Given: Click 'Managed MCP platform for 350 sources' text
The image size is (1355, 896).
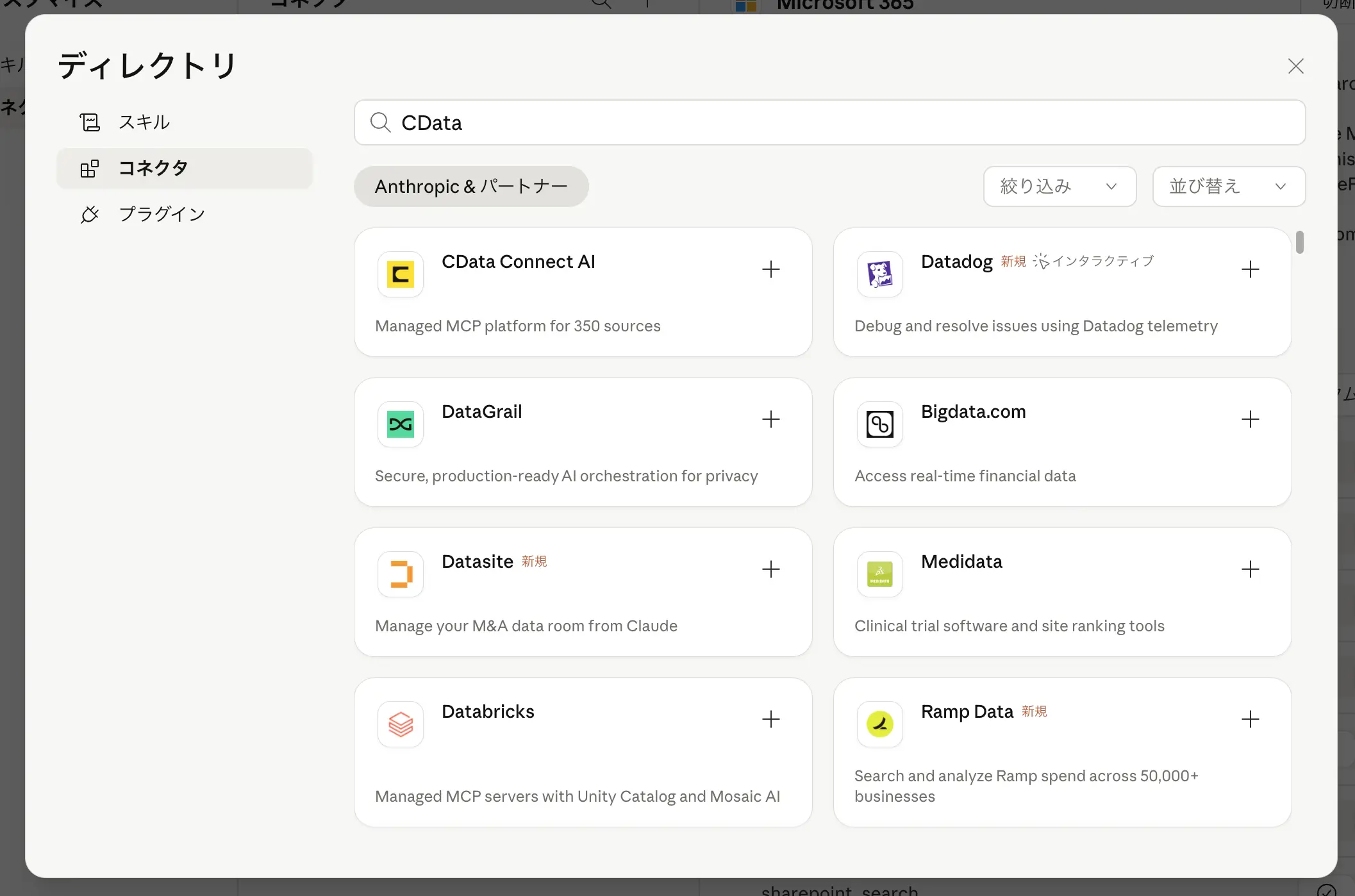Looking at the screenshot, I should [x=518, y=326].
